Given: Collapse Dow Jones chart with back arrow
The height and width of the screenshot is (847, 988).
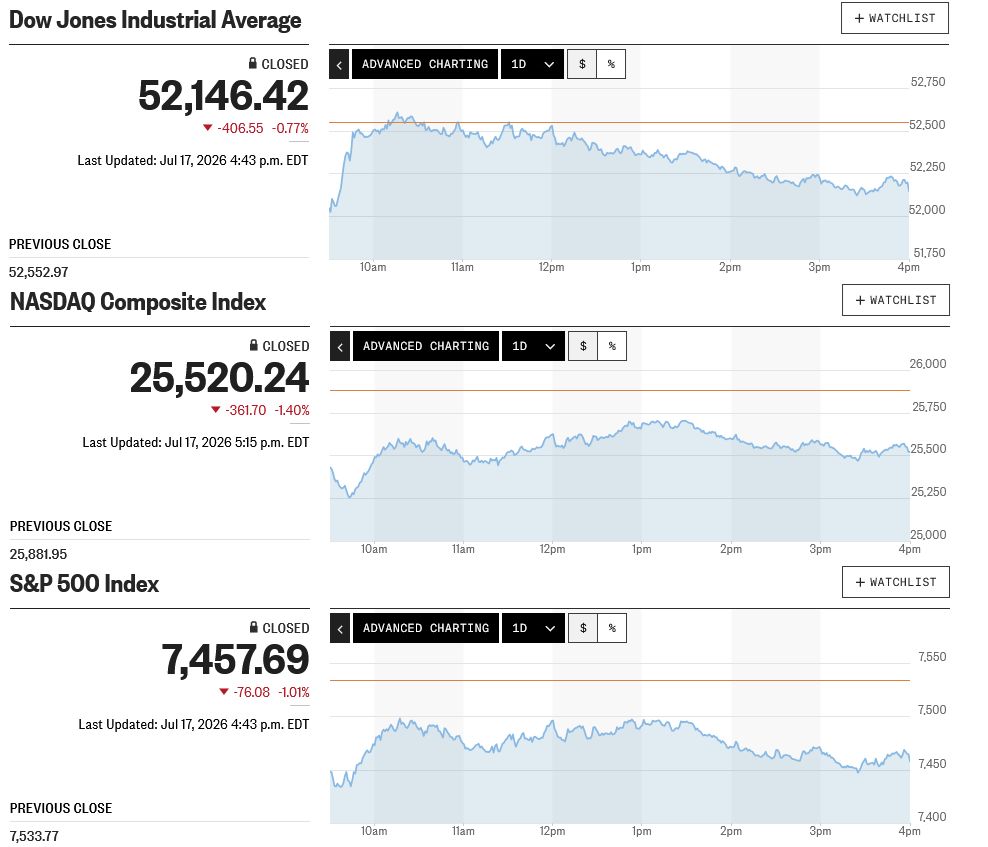Looking at the screenshot, I should coord(339,64).
